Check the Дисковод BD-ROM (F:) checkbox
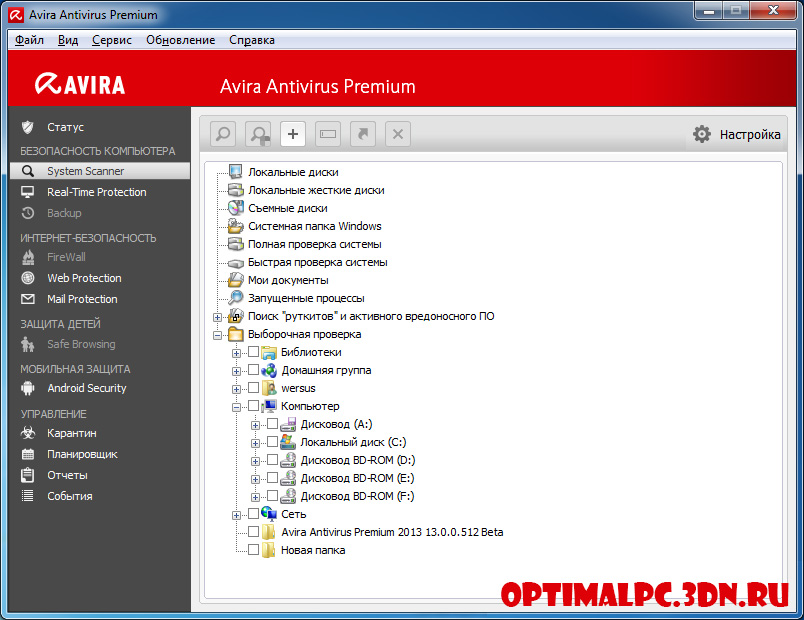 pos(273,495)
